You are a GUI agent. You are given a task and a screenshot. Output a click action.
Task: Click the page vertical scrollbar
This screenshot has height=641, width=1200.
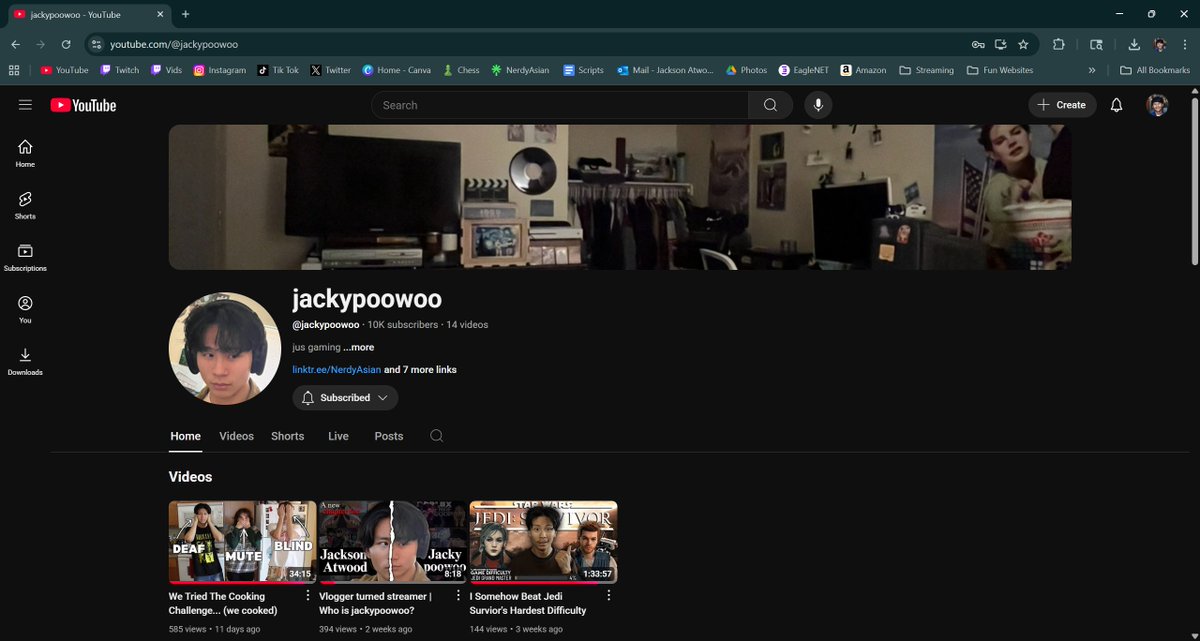click(x=1194, y=180)
